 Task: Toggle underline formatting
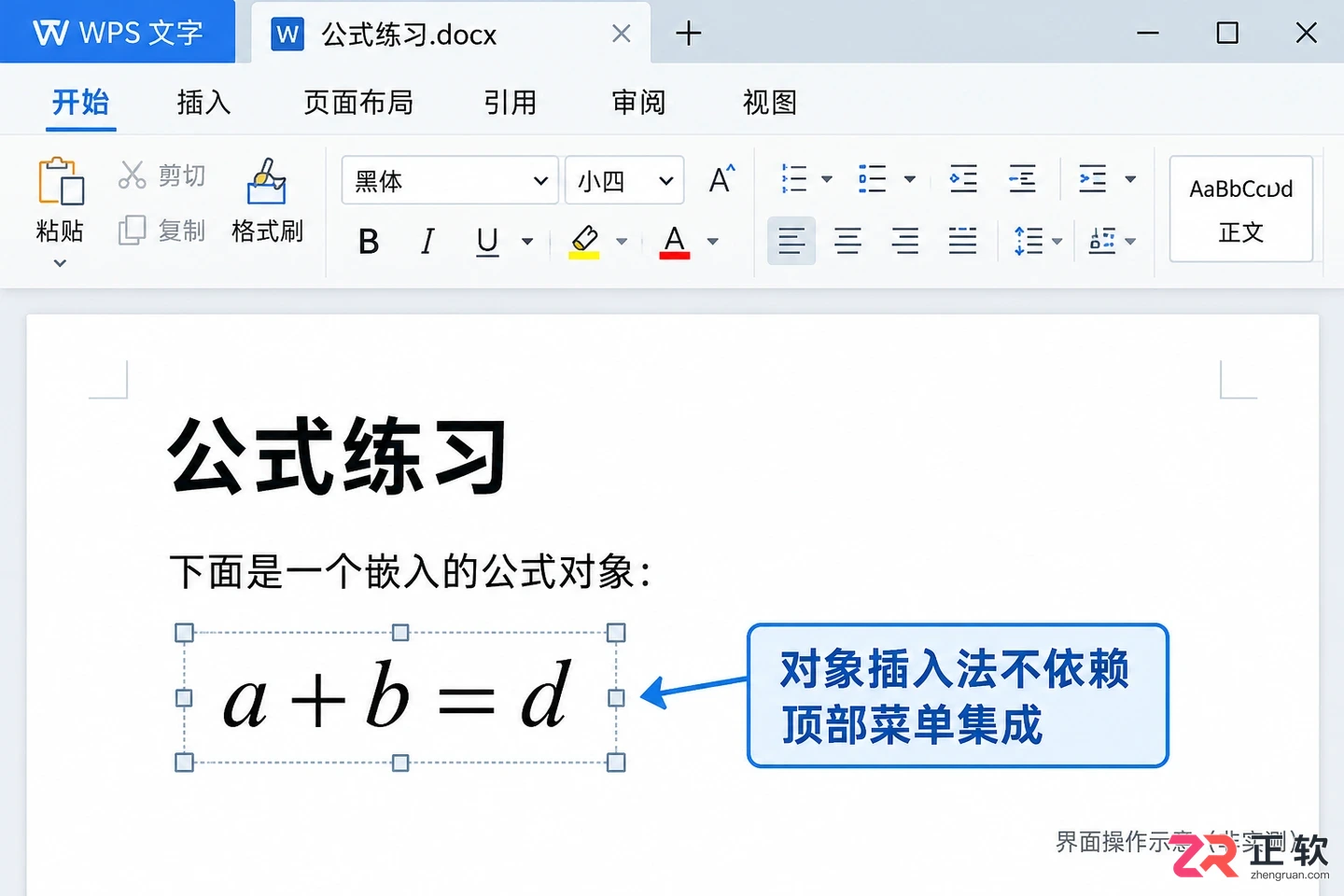tap(487, 242)
